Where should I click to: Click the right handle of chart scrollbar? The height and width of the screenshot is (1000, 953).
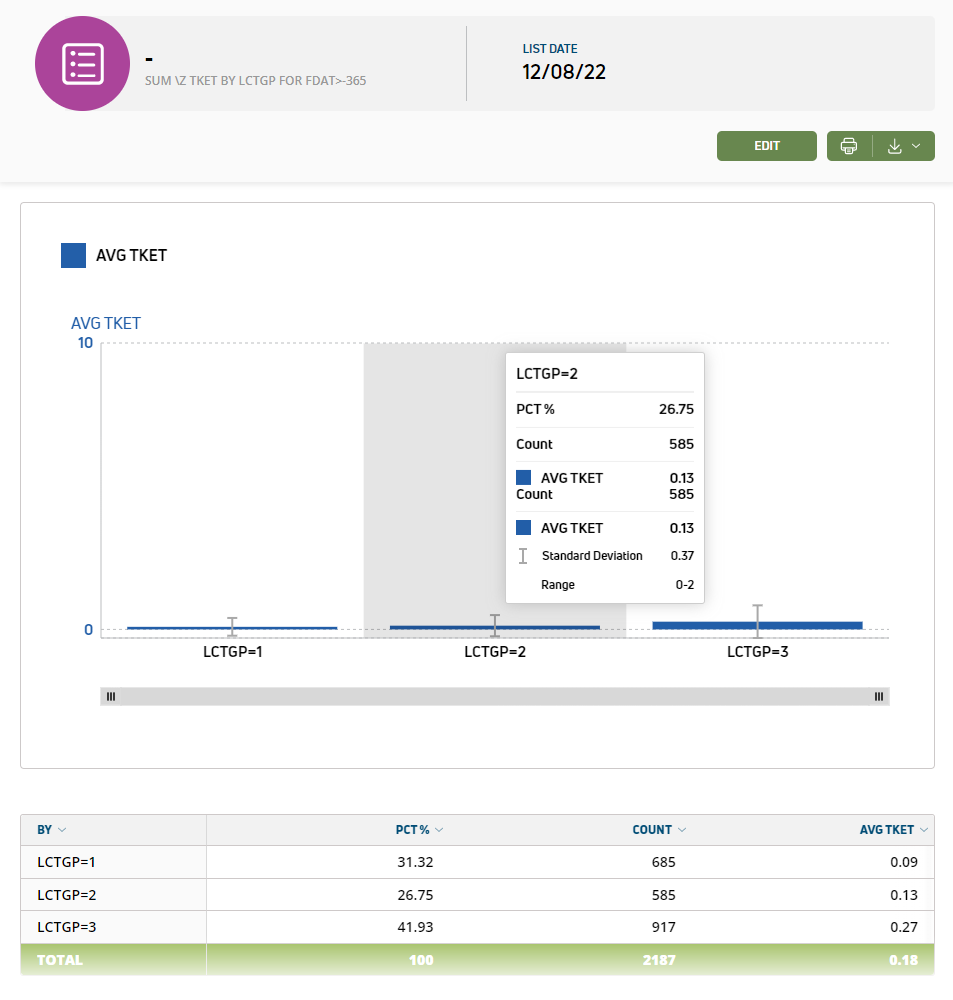(879, 697)
